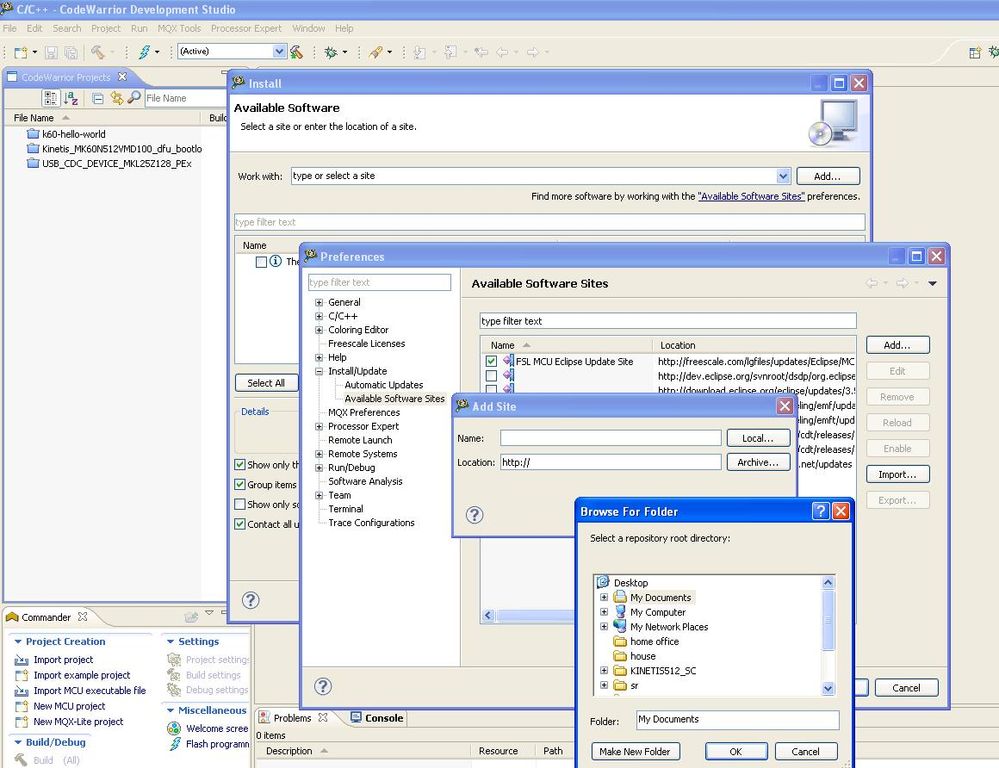Toggle the 'Contact all u...' checkbox in Install
Screen dimensions: 999x768
coord(240,524)
